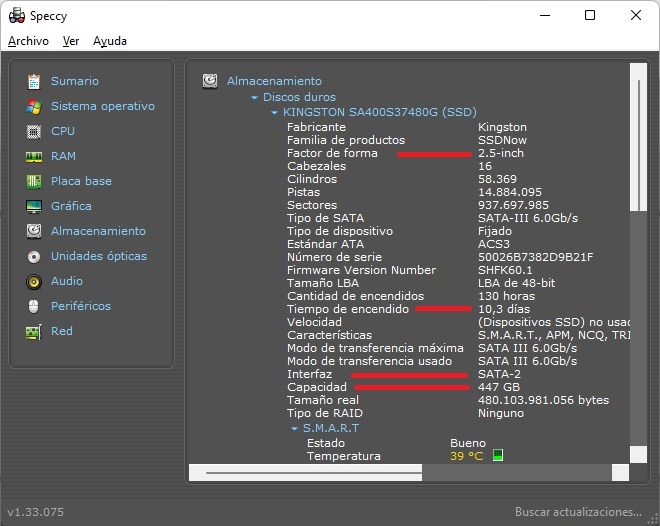Click the Speccy app icon in title bar
This screenshot has height=526, width=660.
(17, 16)
